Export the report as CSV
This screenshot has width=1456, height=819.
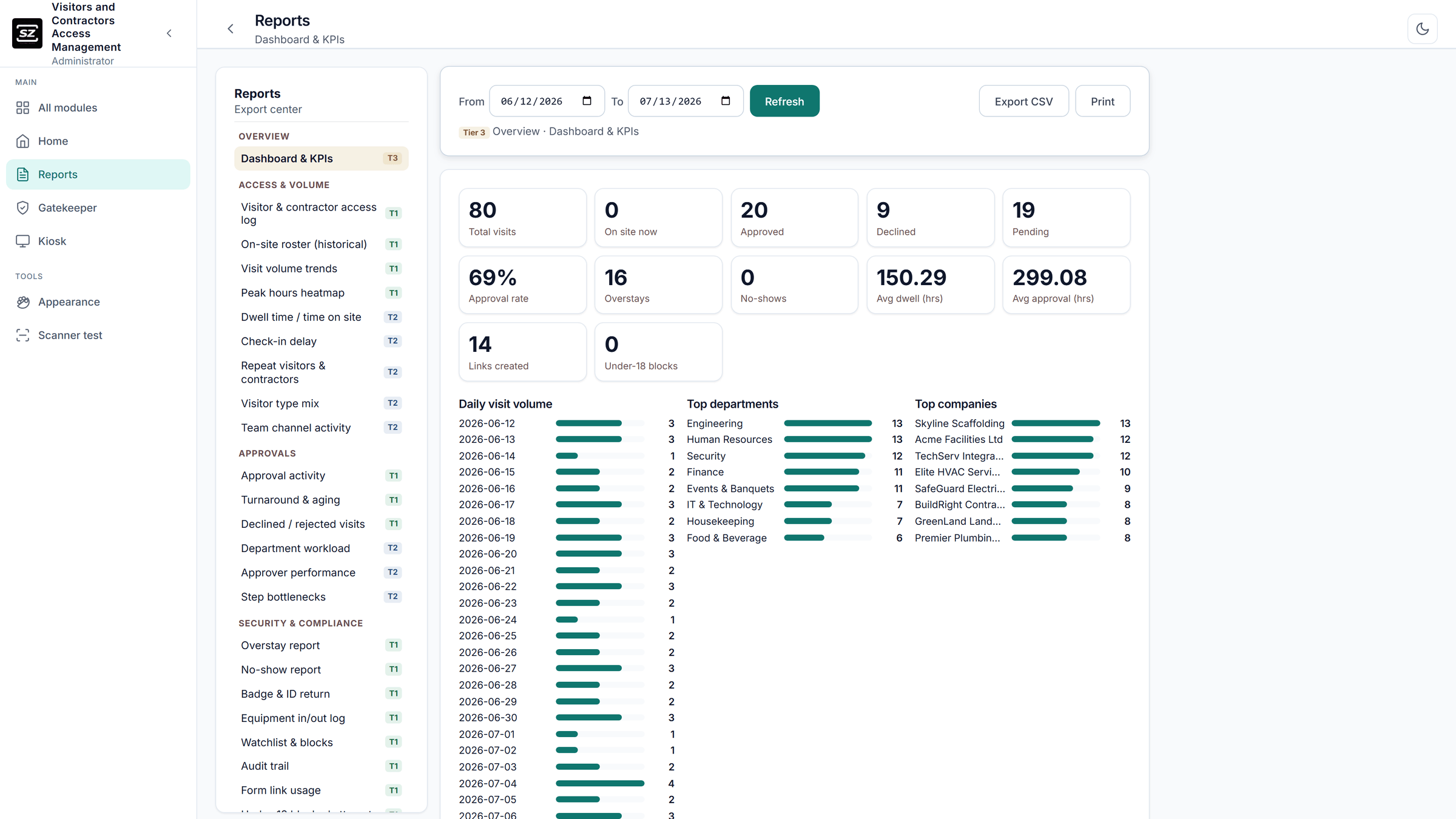(1023, 101)
